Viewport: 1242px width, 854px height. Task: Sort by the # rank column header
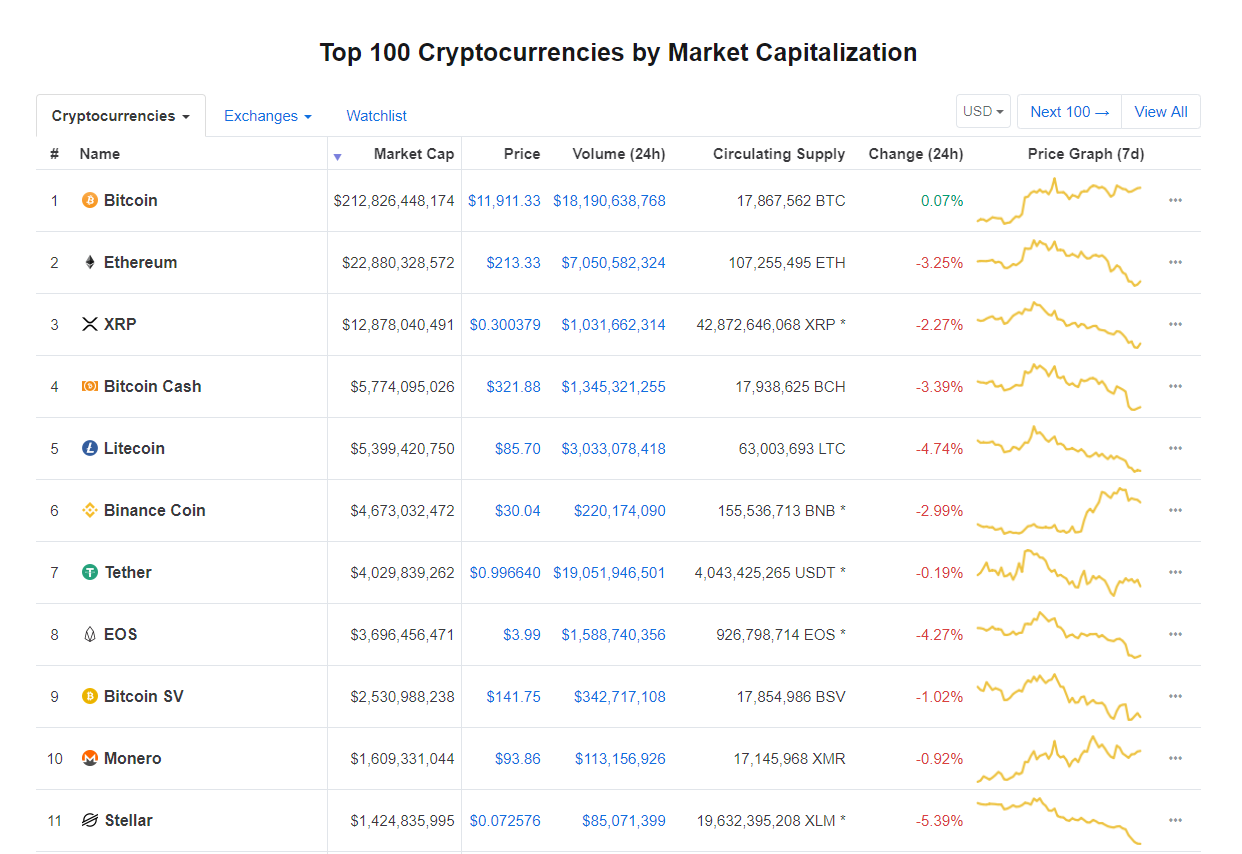coord(54,154)
